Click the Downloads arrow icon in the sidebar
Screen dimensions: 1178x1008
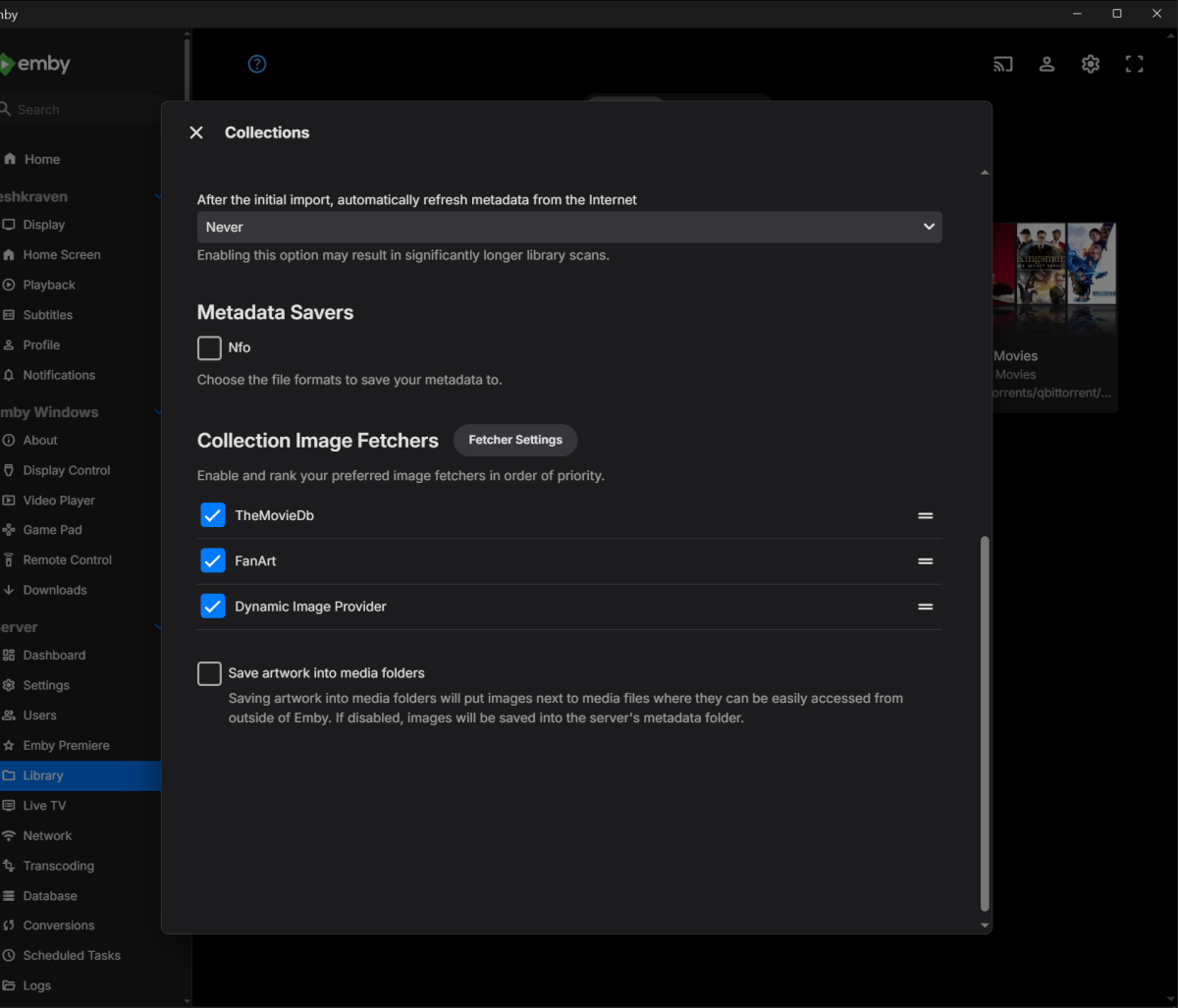(9, 591)
